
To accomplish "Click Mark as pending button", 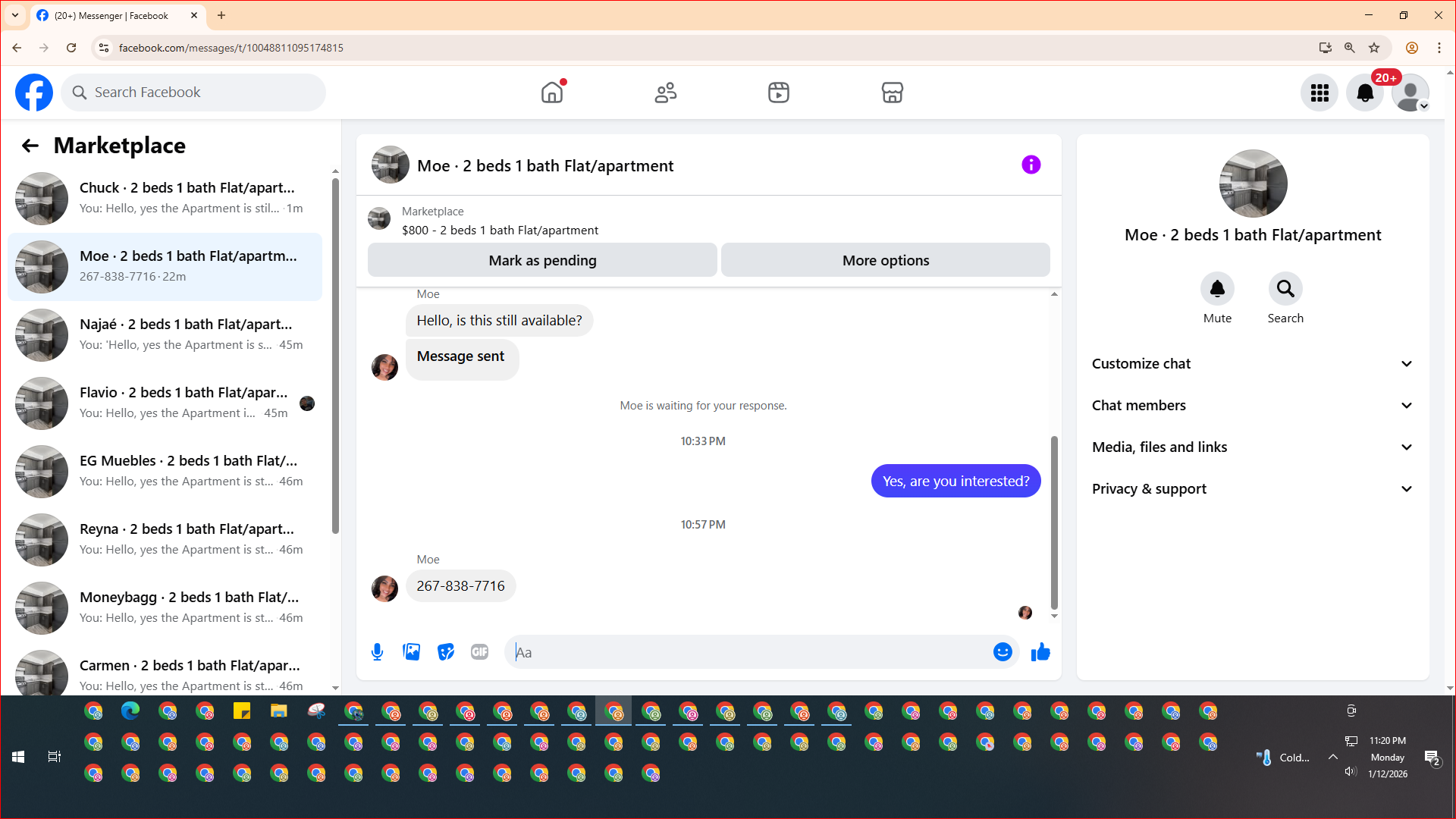I will point(542,260).
